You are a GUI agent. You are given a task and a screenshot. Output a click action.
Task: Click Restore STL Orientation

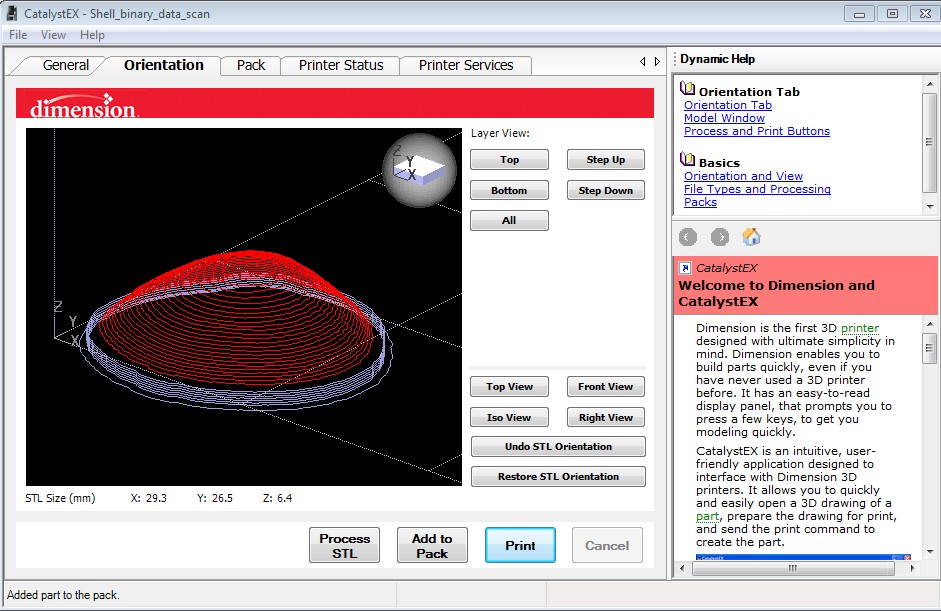click(558, 477)
